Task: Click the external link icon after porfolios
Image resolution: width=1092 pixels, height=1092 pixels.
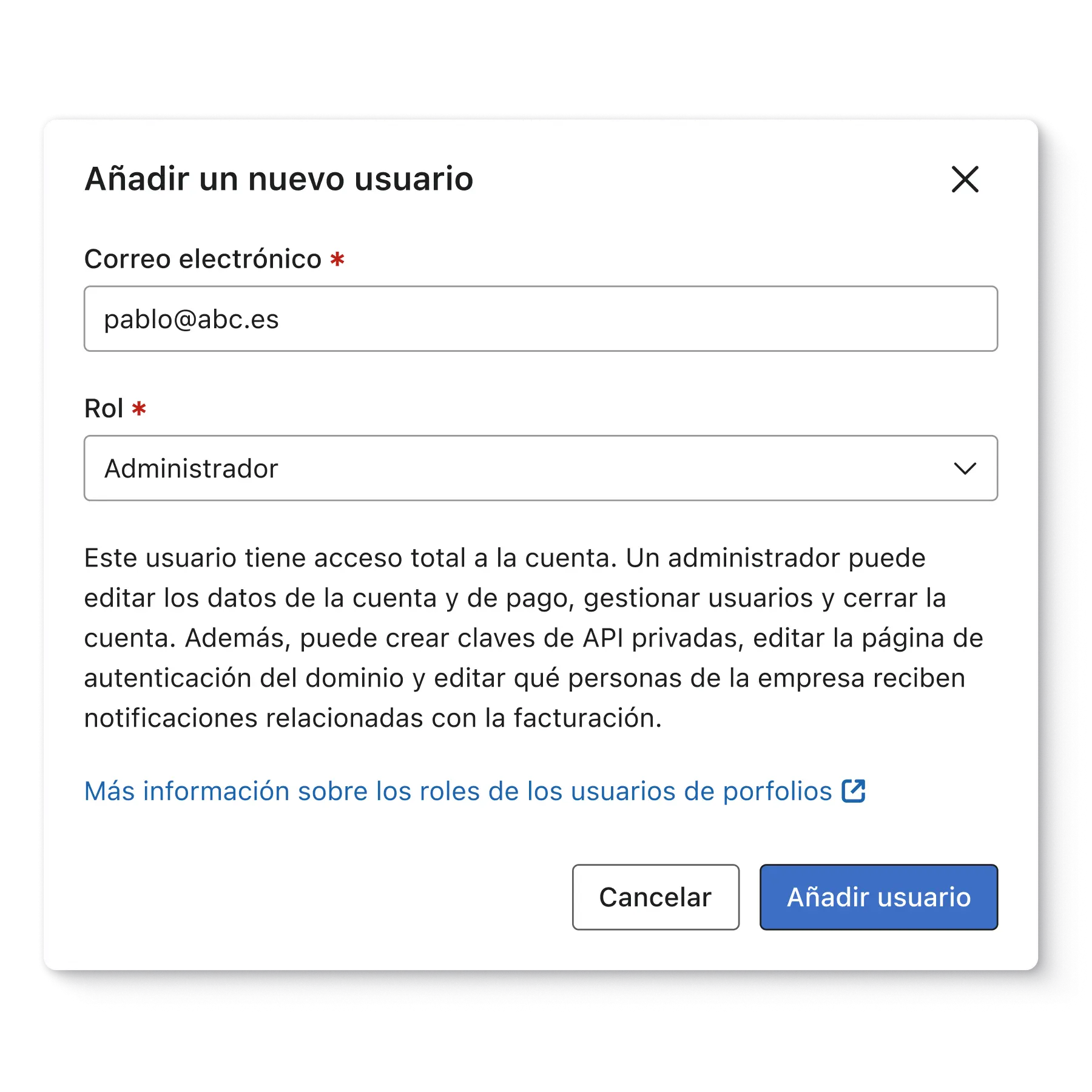Action: [x=854, y=791]
